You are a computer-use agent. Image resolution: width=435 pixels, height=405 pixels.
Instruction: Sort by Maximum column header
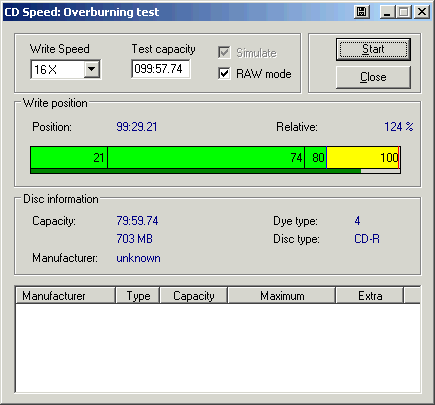tap(282, 296)
